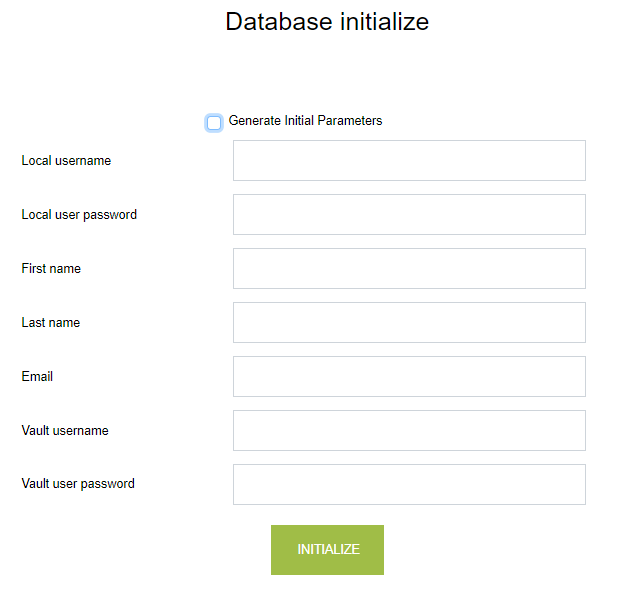Click the First name label
Viewport: 628px width, 612px height.
coord(51,269)
